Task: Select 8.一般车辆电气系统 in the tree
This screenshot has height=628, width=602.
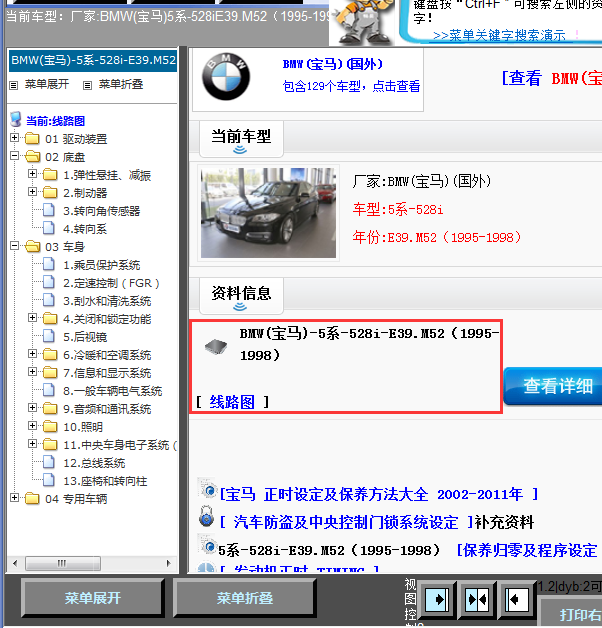Action: pyautogui.click(x=113, y=391)
